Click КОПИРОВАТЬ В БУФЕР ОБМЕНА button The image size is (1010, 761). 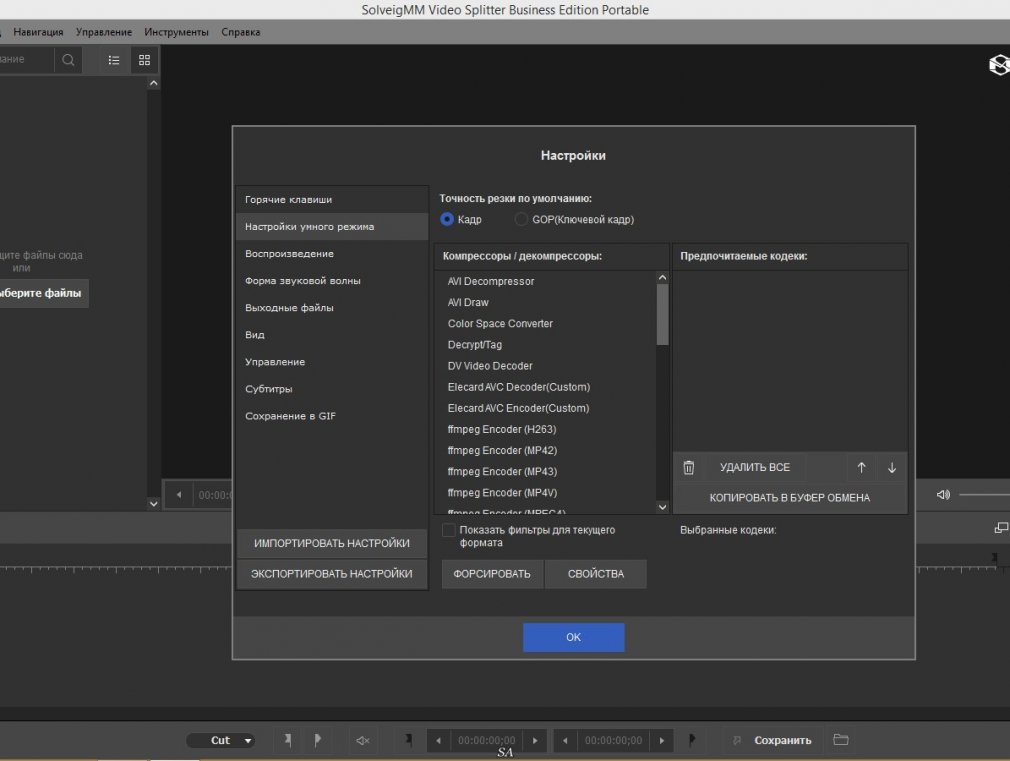click(790, 497)
